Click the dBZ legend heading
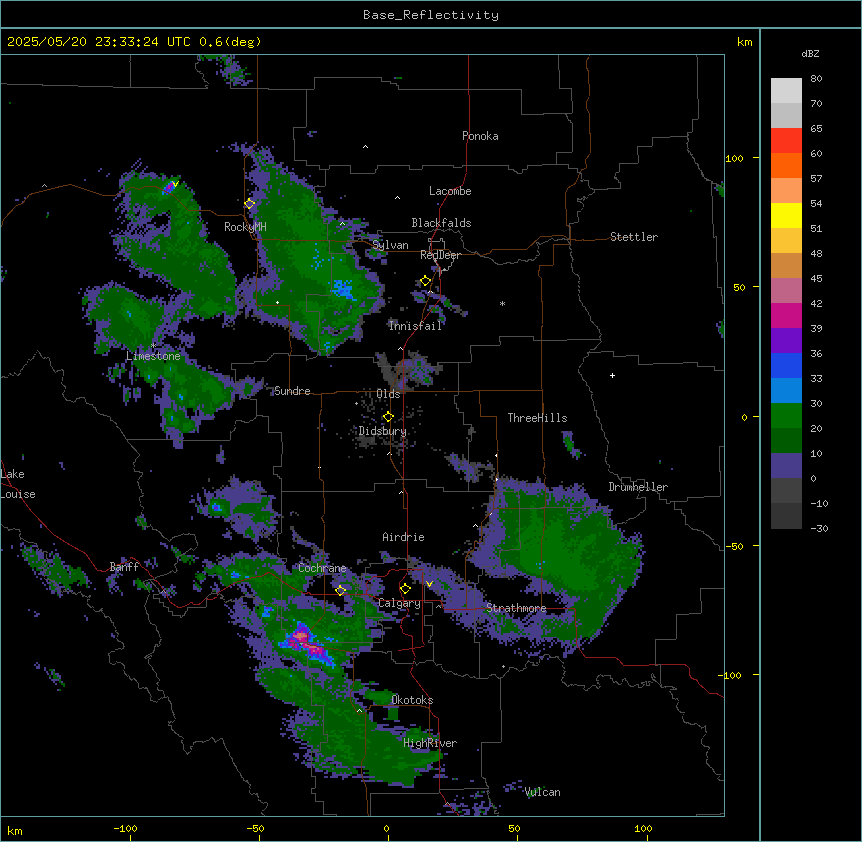 point(810,54)
